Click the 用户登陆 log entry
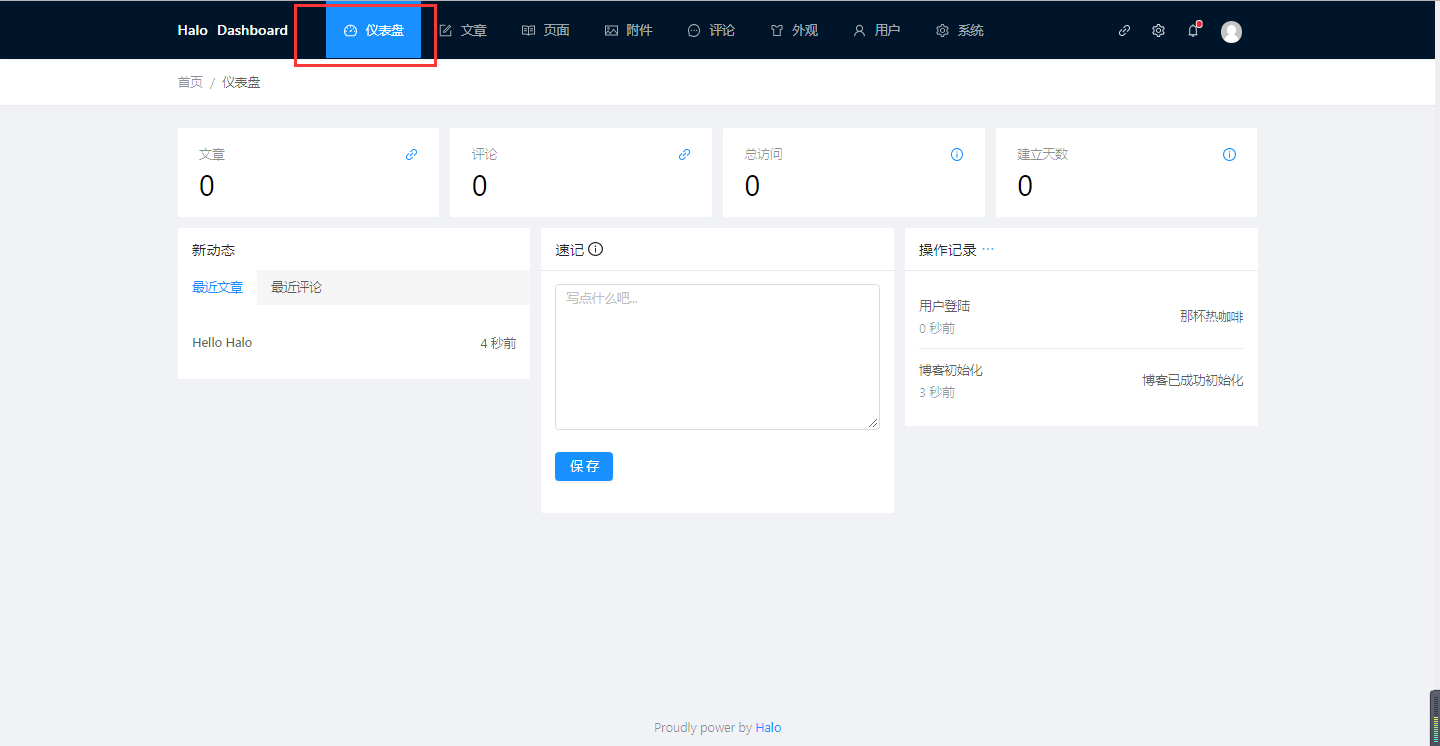Screen dimensions: 1440x746 (x=944, y=306)
